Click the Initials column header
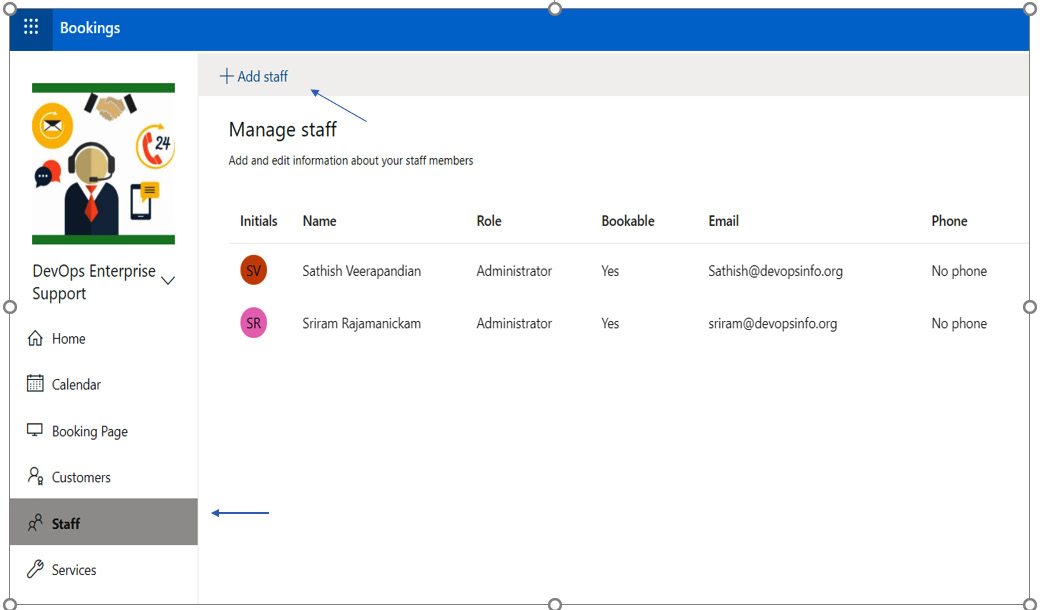This screenshot has height=610, width=1051. (259, 221)
